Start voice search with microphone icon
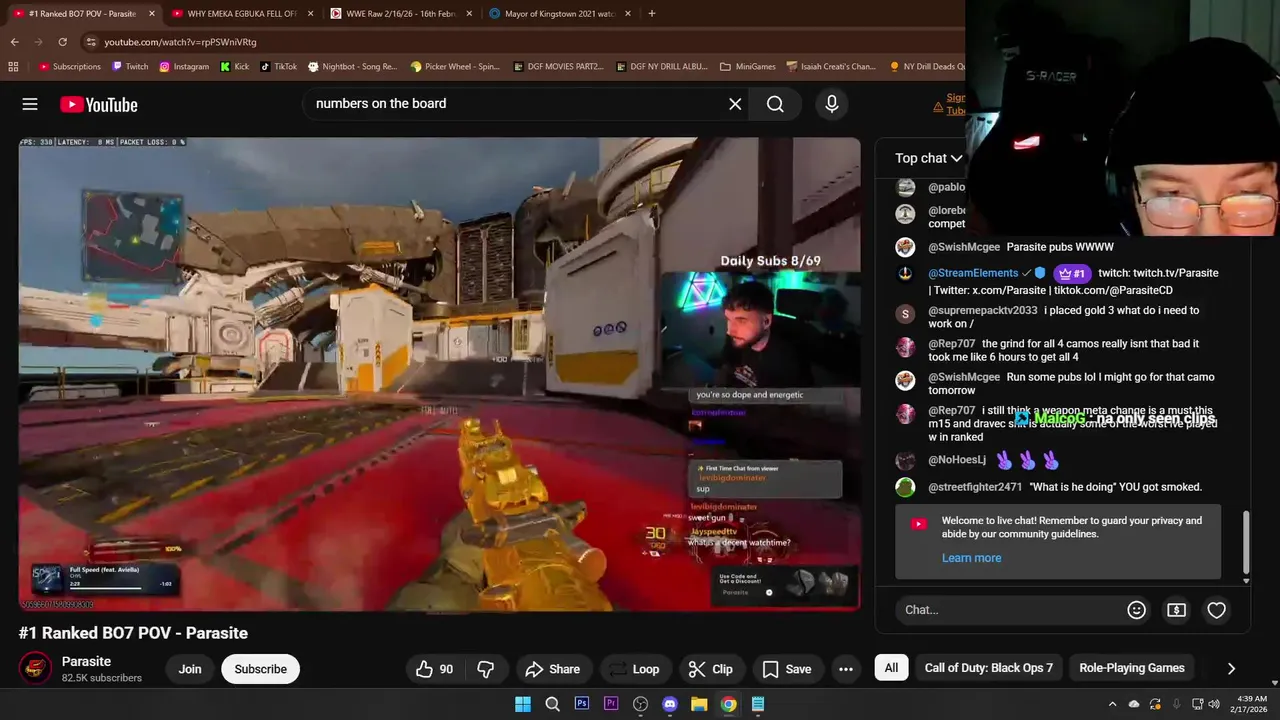 coord(831,104)
